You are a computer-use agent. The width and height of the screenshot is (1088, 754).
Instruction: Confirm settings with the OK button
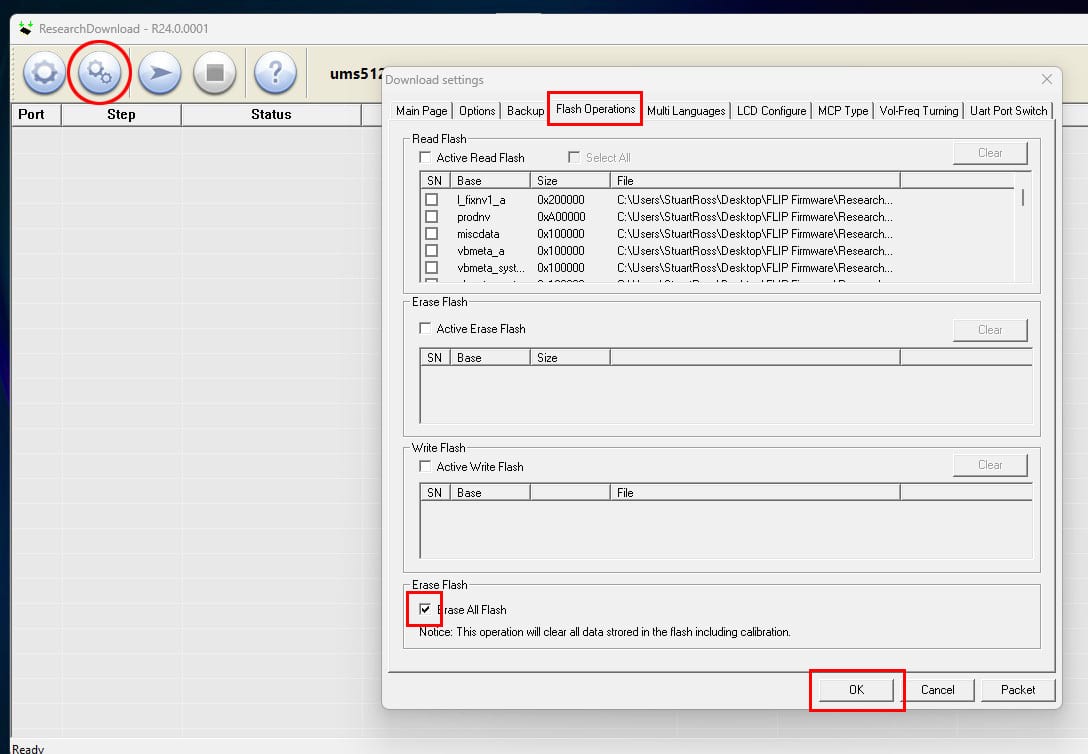[856, 689]
